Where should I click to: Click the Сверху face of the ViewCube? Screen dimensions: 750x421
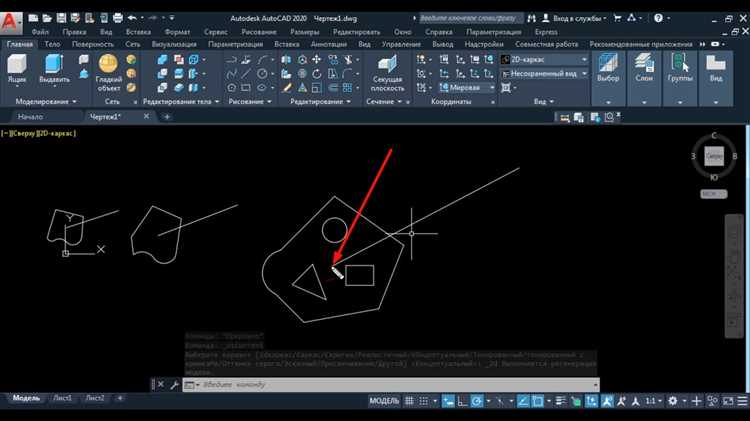coord(714,156)
